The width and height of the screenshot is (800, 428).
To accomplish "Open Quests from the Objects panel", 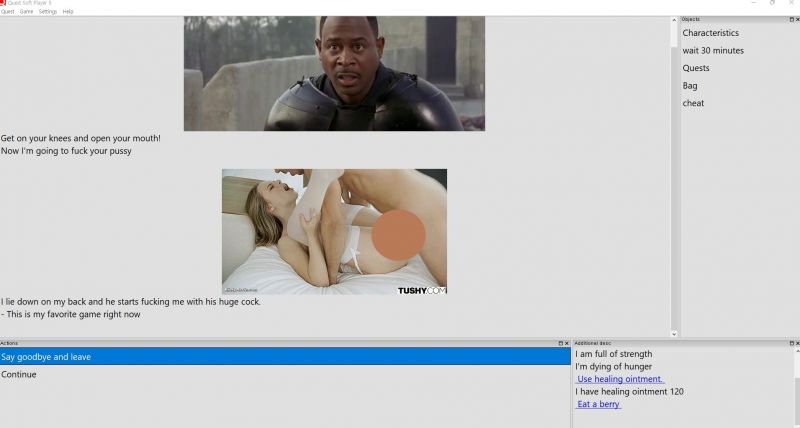I will pos(696,68).
